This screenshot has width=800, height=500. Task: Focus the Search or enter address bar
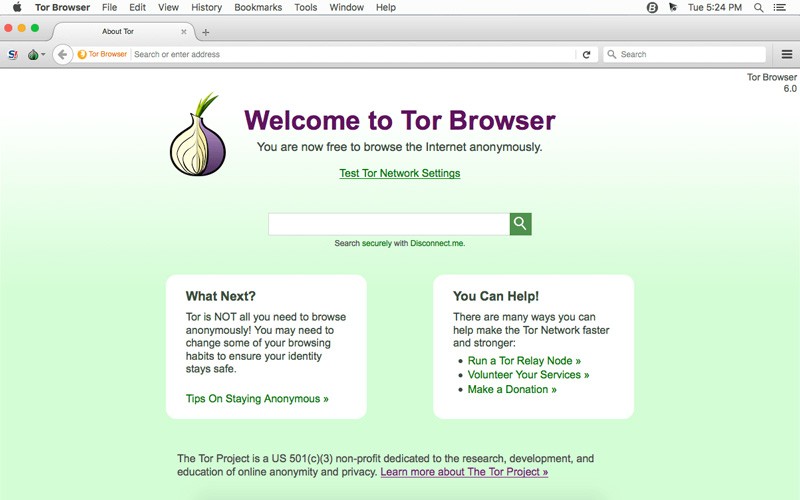[354, 54]
